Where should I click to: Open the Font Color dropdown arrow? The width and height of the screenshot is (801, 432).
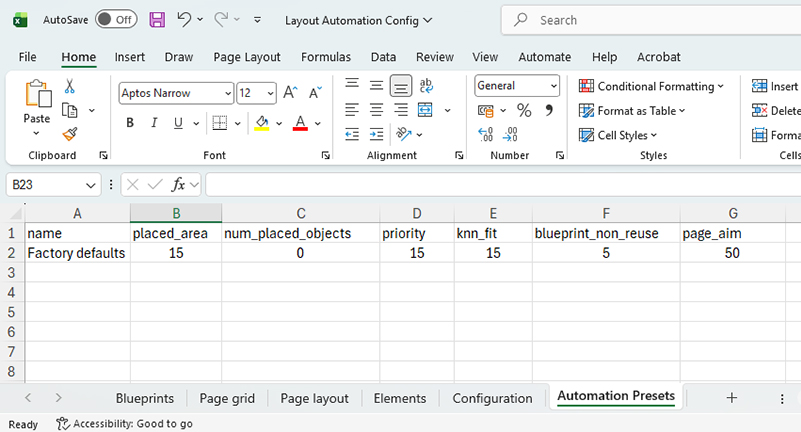pos(318,123)
